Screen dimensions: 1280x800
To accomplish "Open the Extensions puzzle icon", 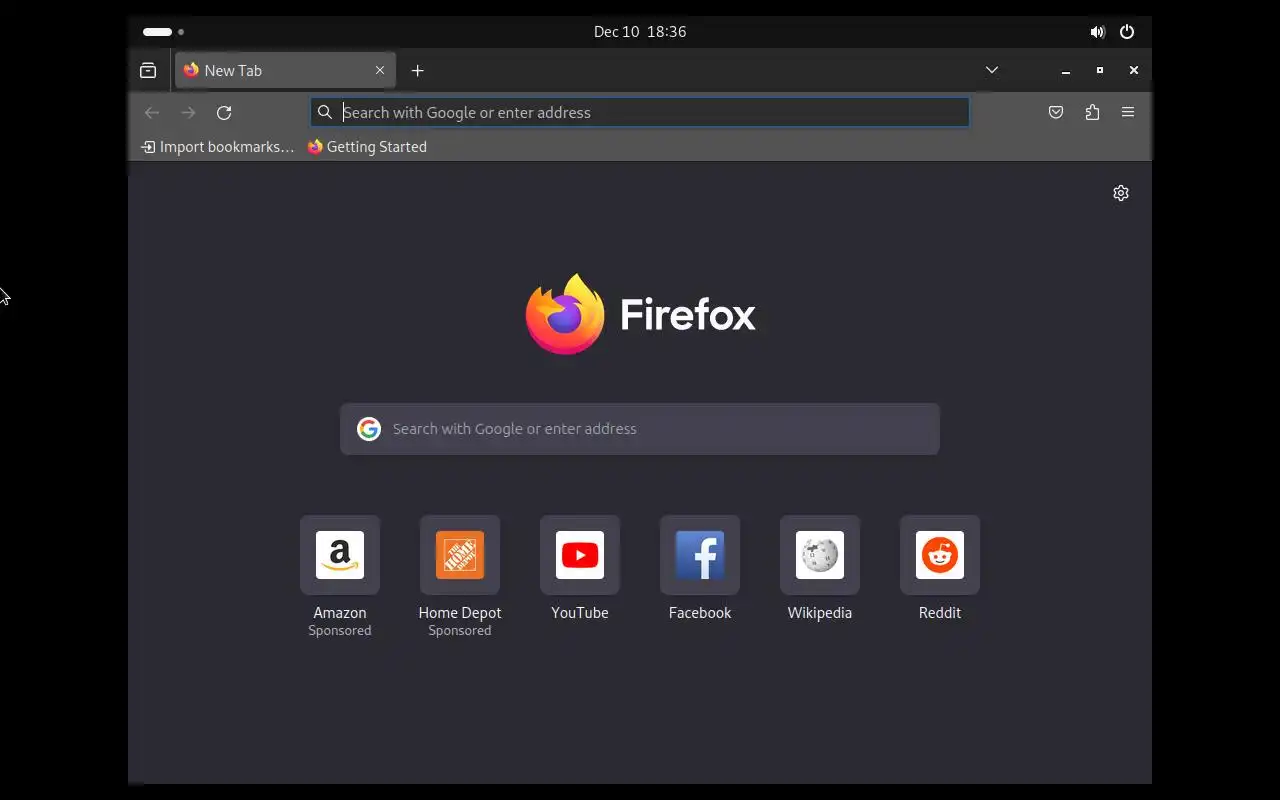I will coord(1092,112).
